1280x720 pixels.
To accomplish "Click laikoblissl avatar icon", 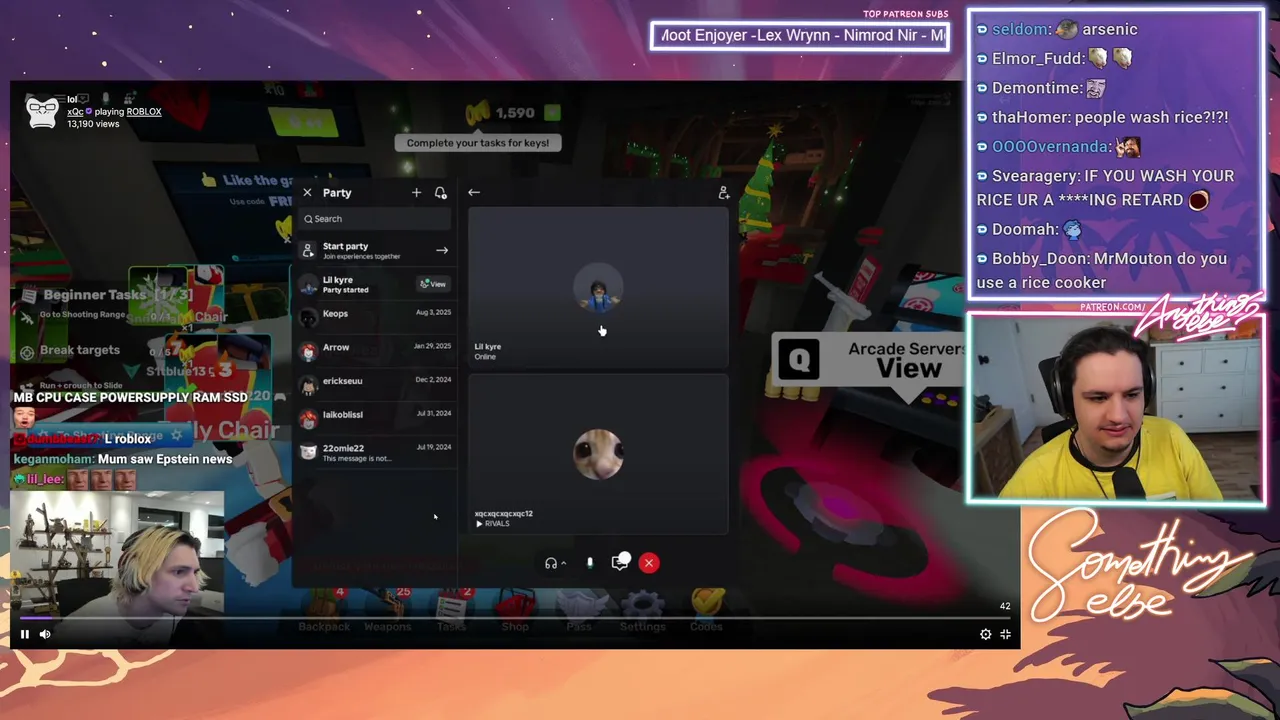I will 308,419.
